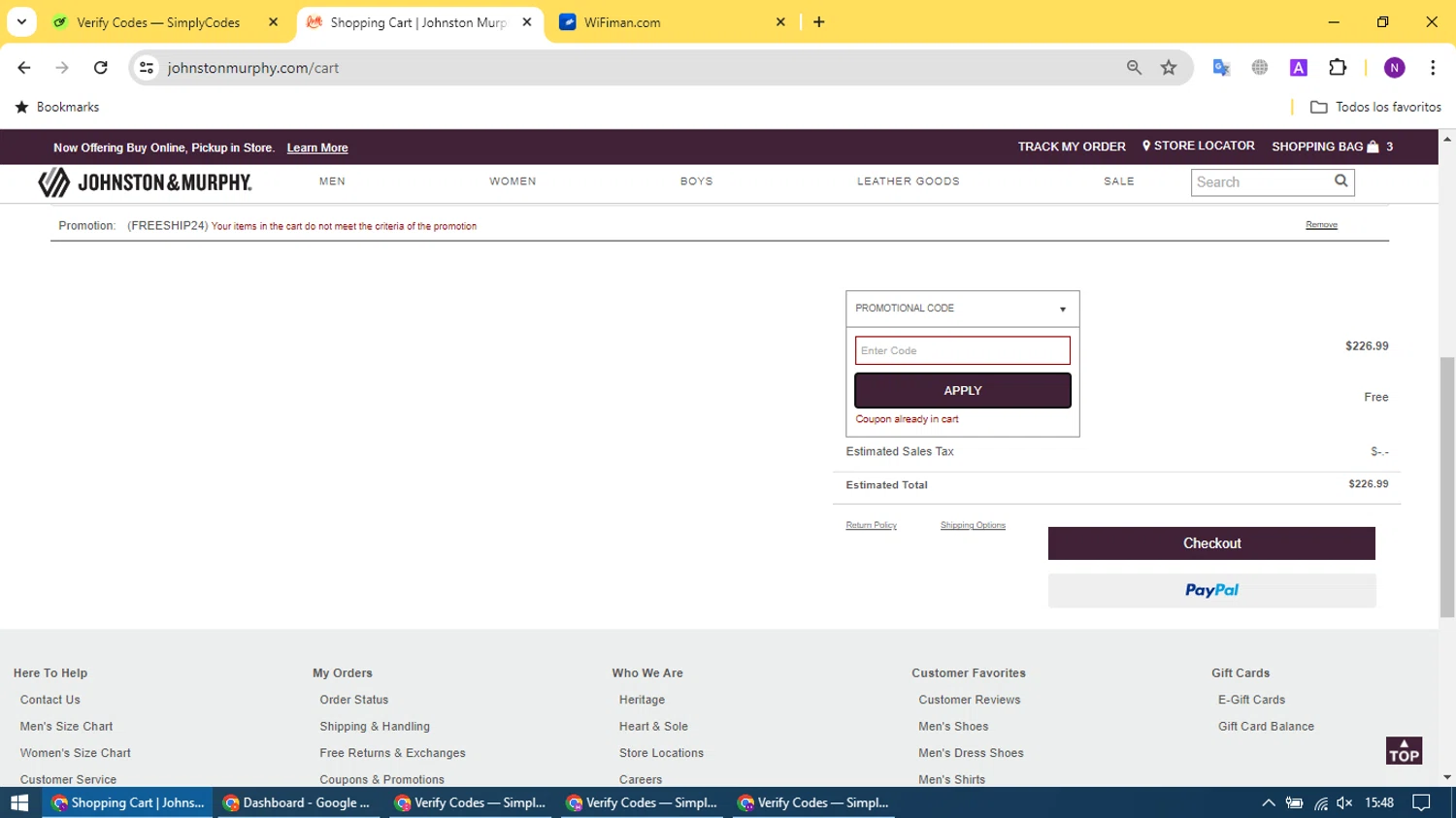Viewport: 1456px width, 818px height.
Task: Close the WiFiman.com tab
Action: pyautogui.click(x=780, y=22)
